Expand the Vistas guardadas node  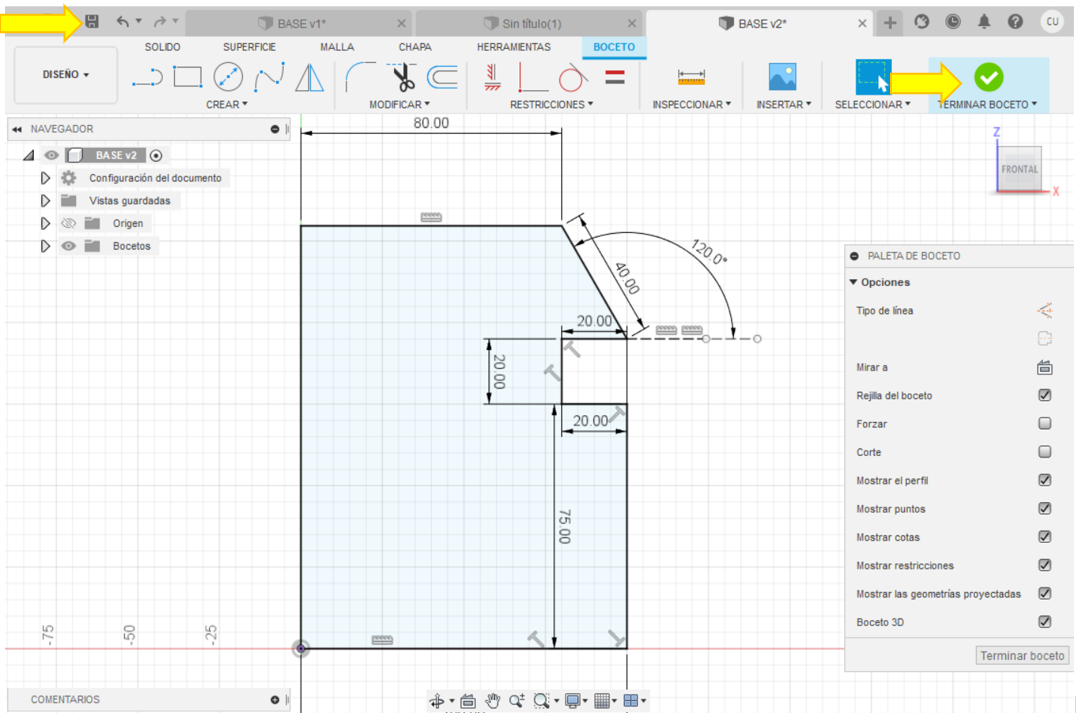point(45,201)
